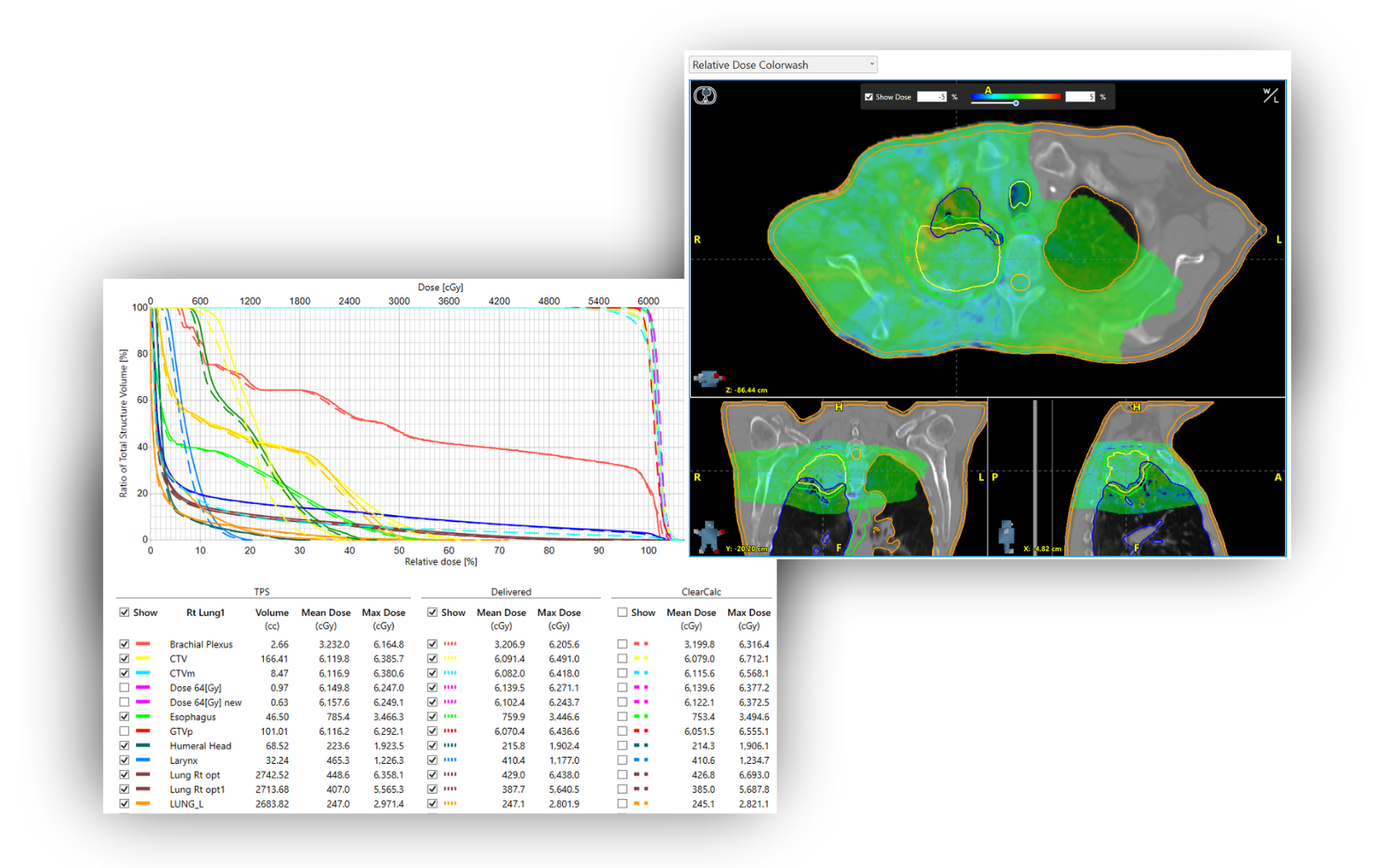Click the minimum dose percent field showing -5
This screenshot has width=1390, height=868.
point(931,97)
